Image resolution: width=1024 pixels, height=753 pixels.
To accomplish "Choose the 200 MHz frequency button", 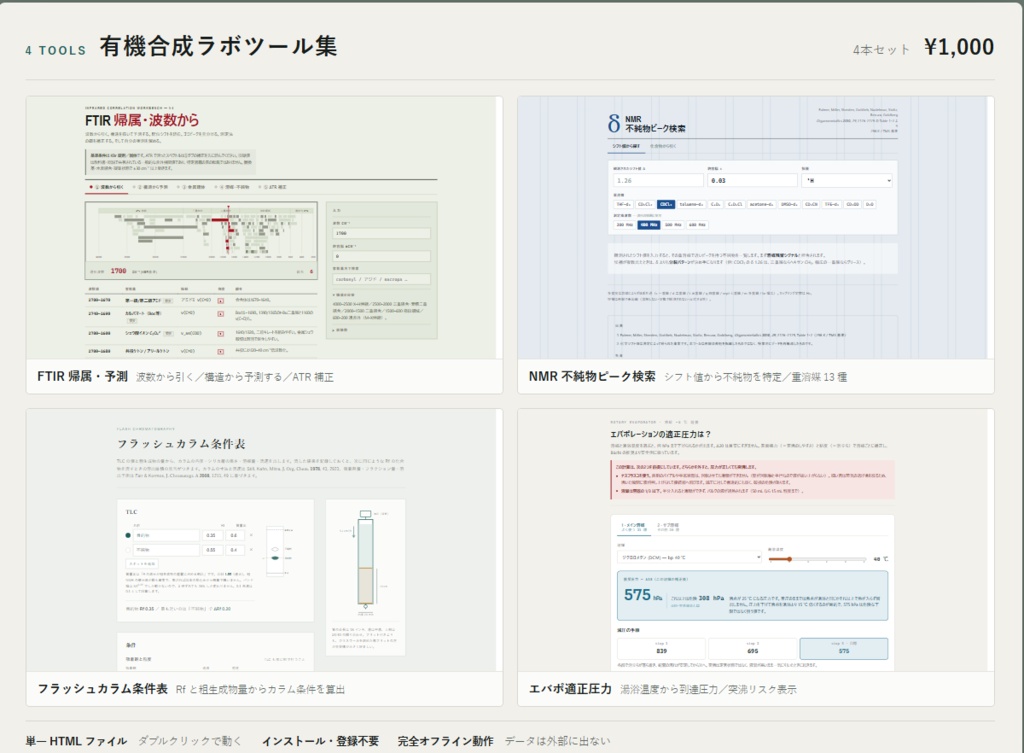I will point(624,225).
